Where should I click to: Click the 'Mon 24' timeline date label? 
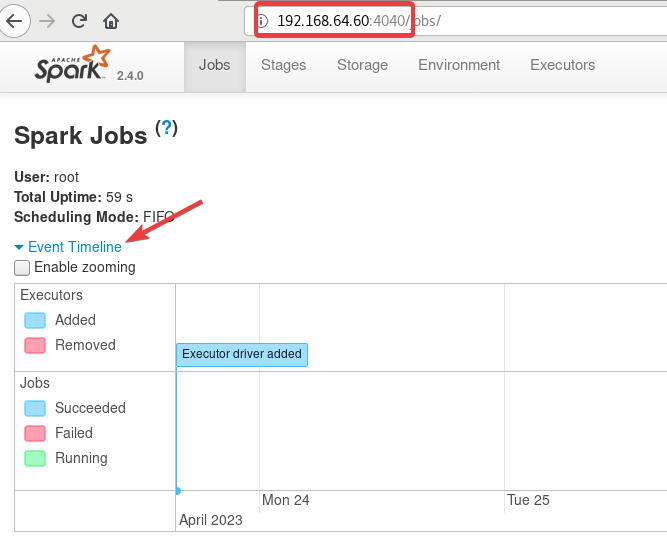coord(286,500)
